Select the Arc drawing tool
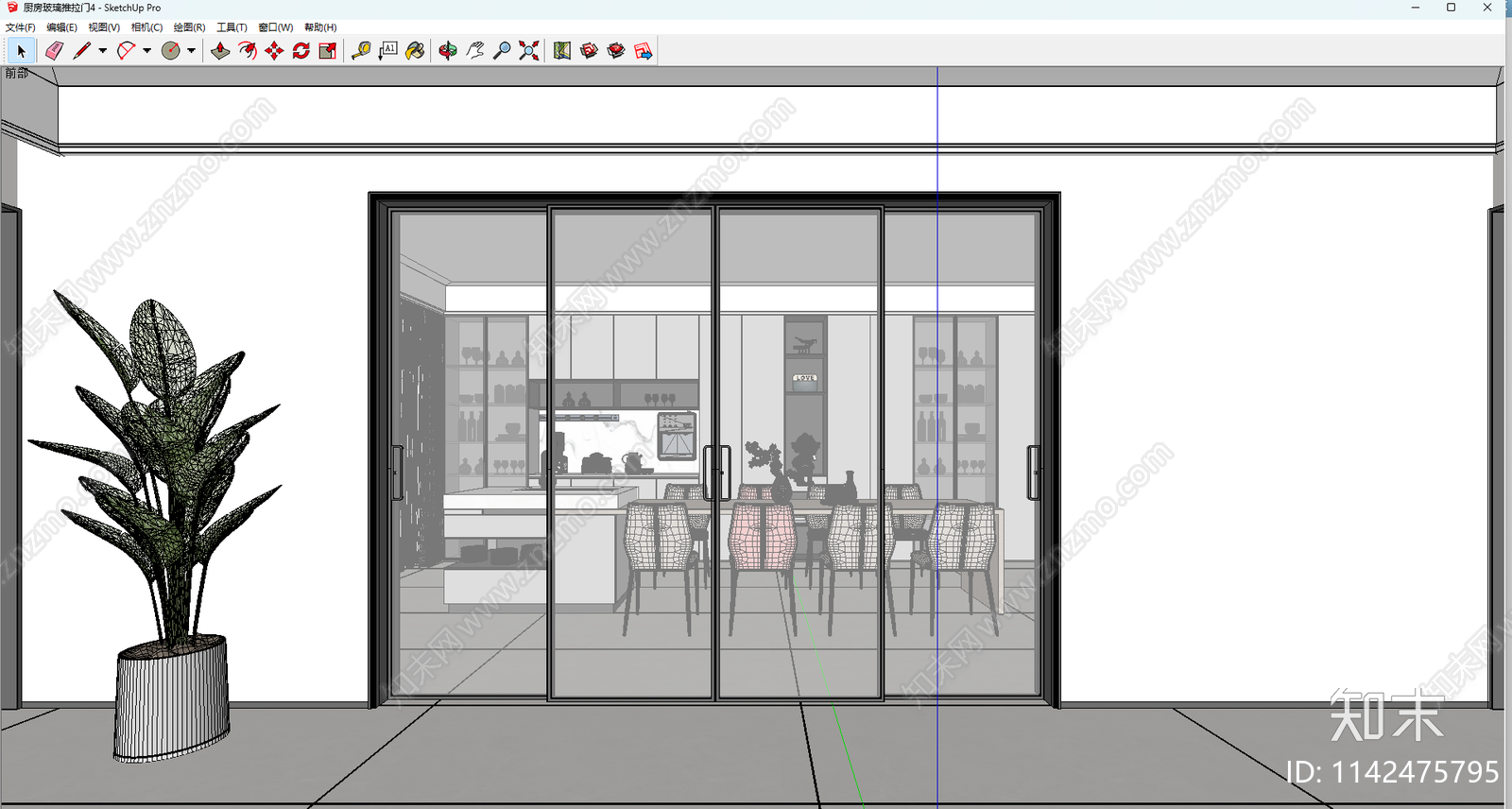This screenshot has width=1512, height=809. (x=126, y=51)
